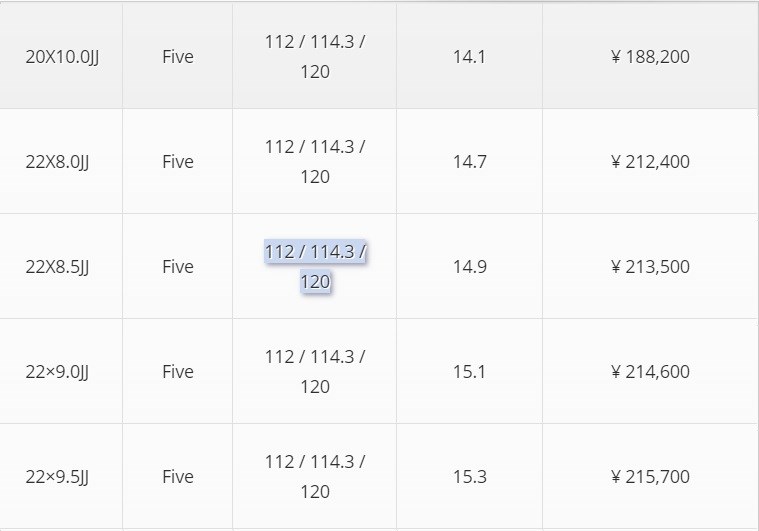The height and width of the screenshot is (531, 759).
Task: Select the PCD values in the 20X10.0JJ row
Action: pyautogui.click(x=315, y=56)
